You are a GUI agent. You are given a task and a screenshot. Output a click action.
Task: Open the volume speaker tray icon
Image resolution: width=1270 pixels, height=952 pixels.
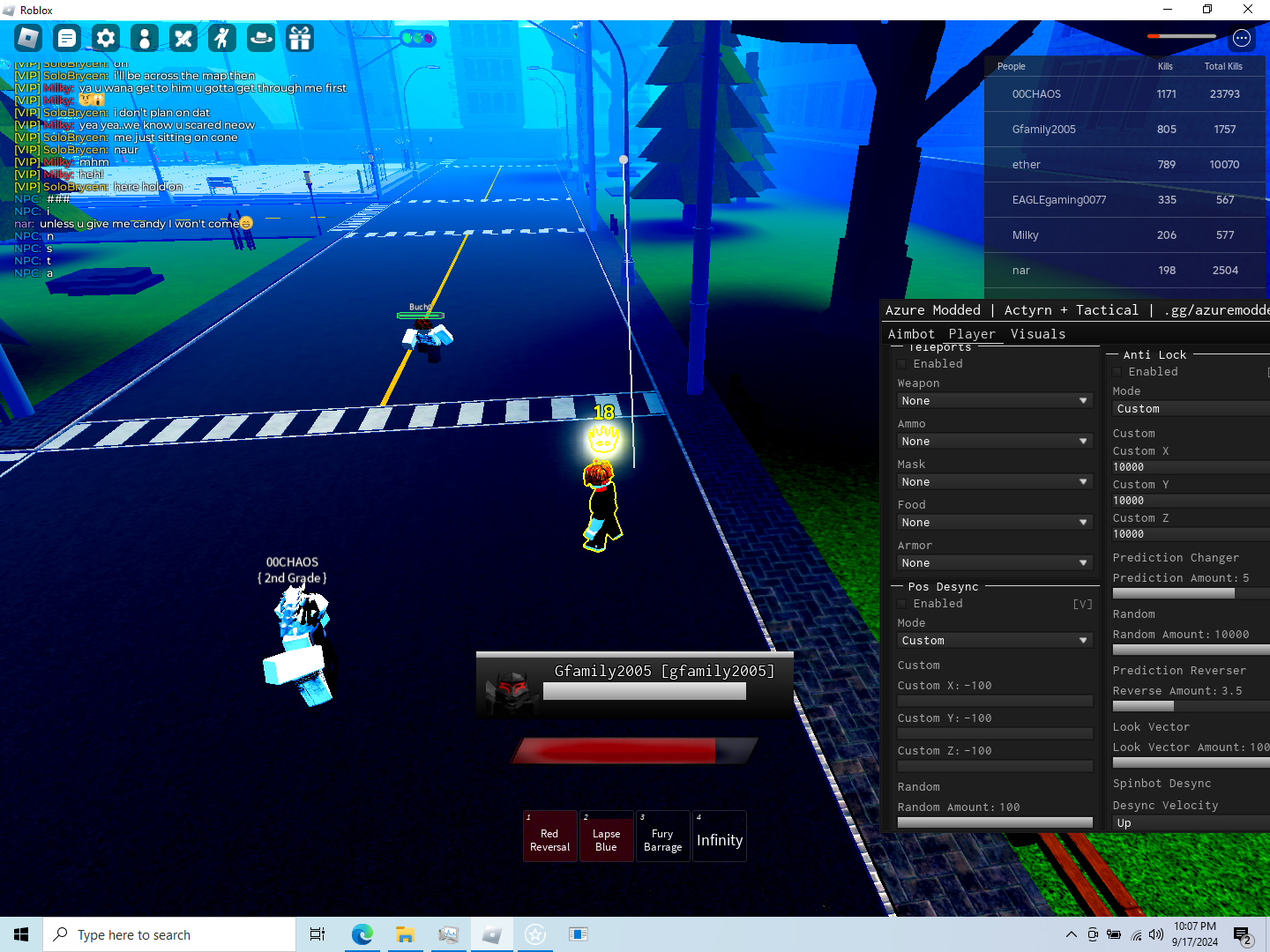pos(1156,934)
